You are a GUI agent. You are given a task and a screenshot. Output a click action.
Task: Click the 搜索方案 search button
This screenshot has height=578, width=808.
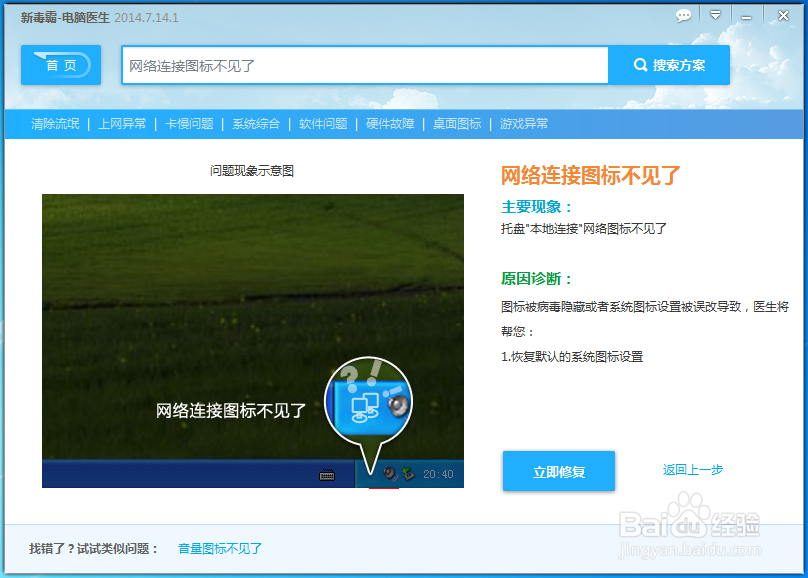click(x=669, y=65)
